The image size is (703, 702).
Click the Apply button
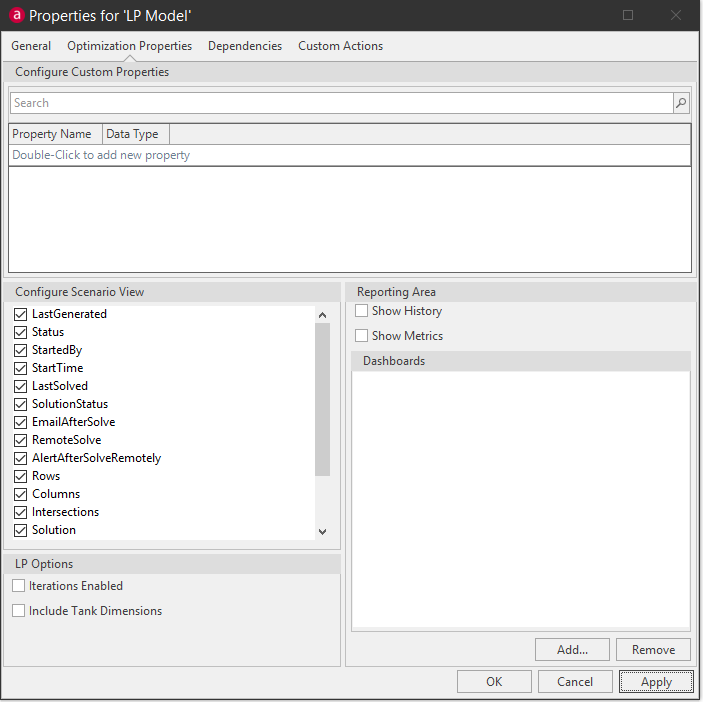coord(656,681)
